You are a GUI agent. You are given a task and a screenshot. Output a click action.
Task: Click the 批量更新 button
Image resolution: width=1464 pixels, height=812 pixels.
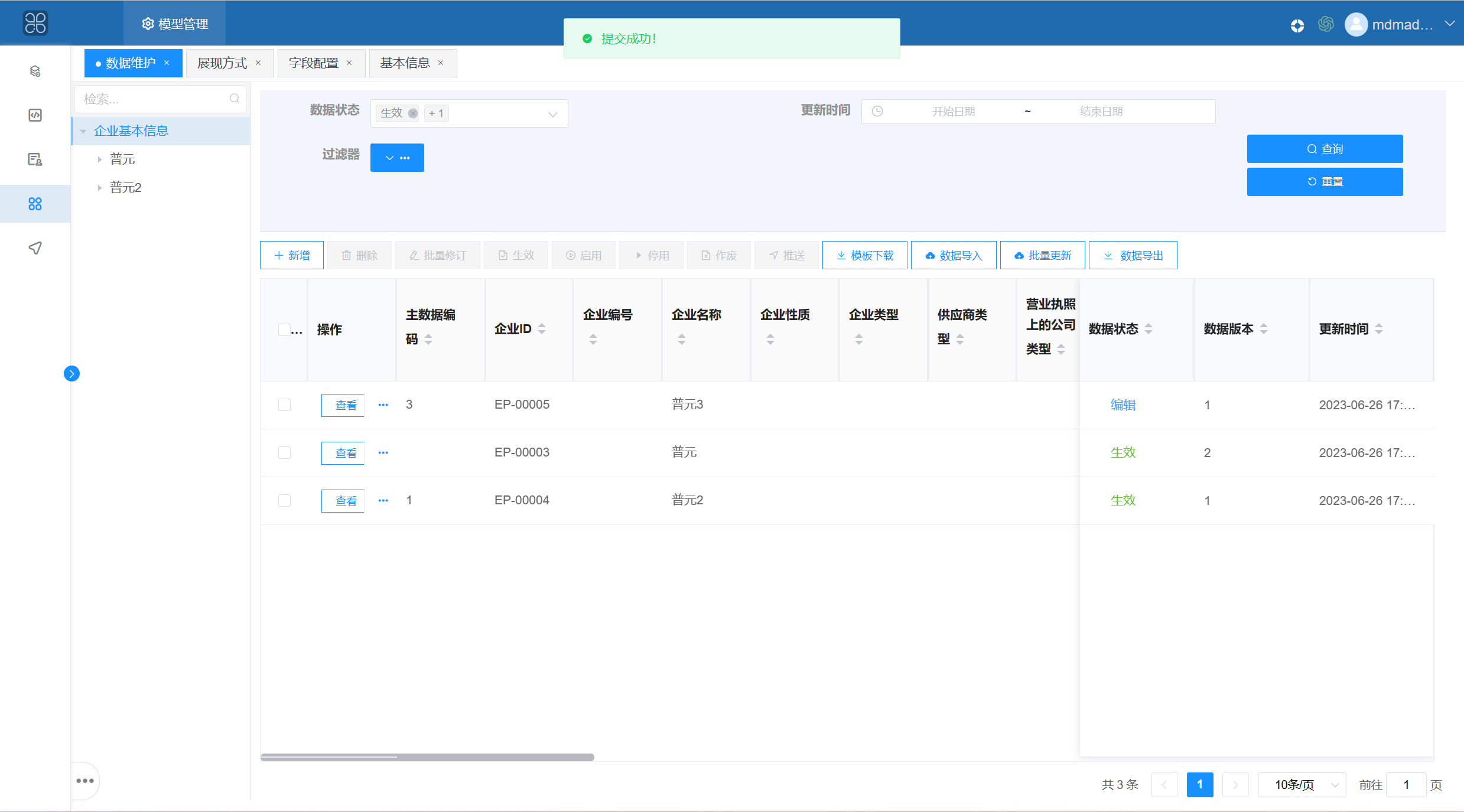tap(1043, 255)
